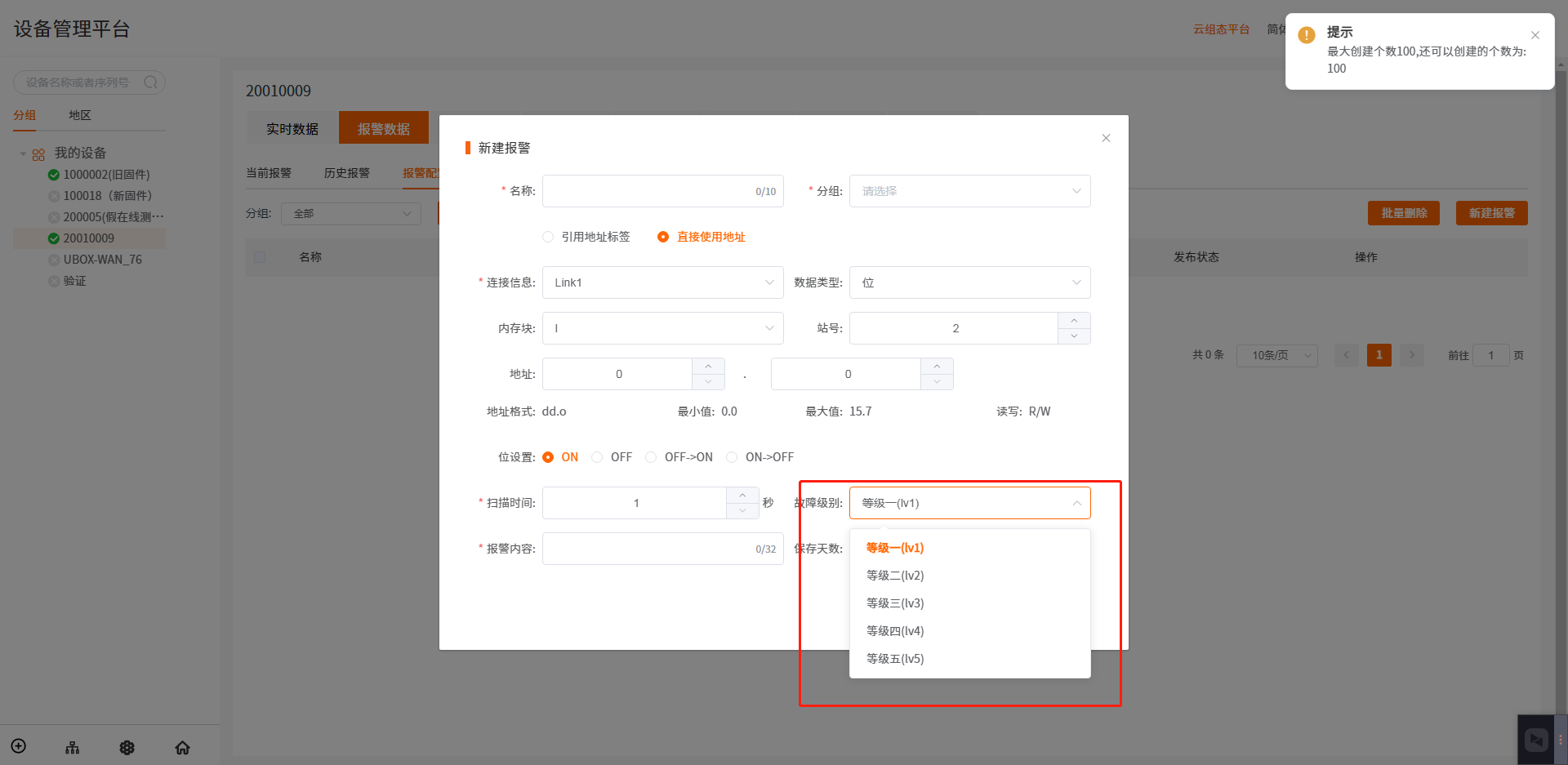Click the warning icon in the 提示 notification
Screen dimensions: 1568x765
point(1307,35)
